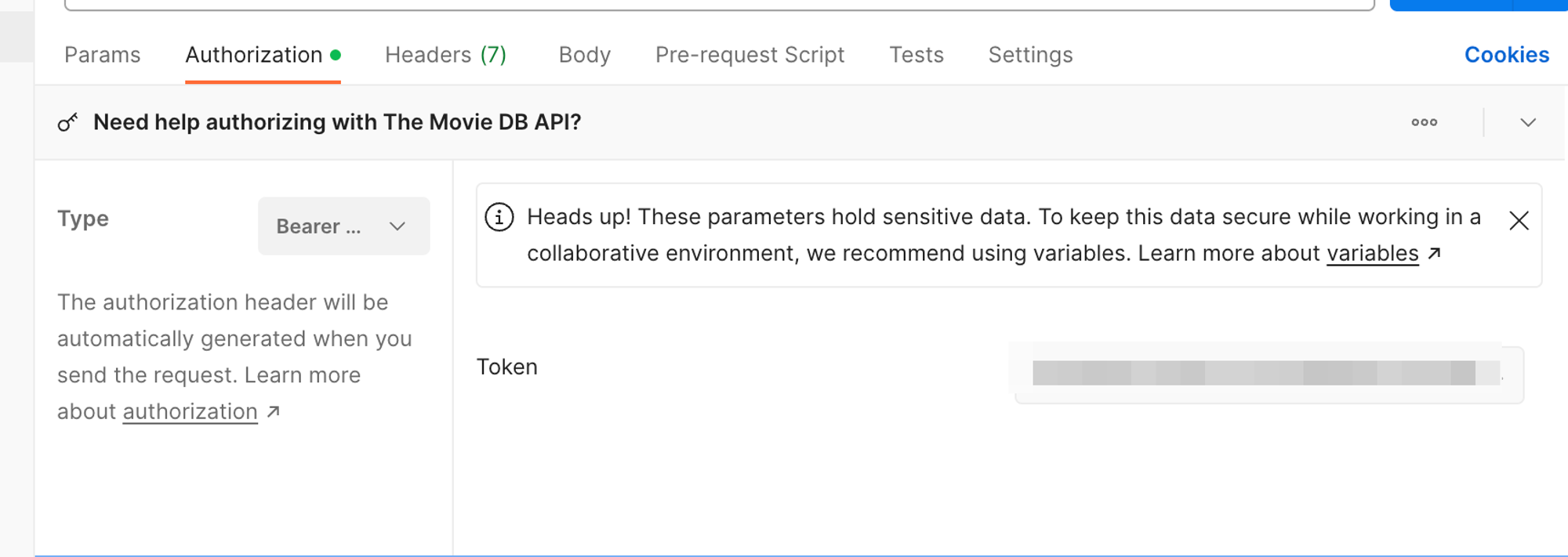Follow the authorization learn-more link
Screen dimensions: 1568x557
click(x=190, y=412)
